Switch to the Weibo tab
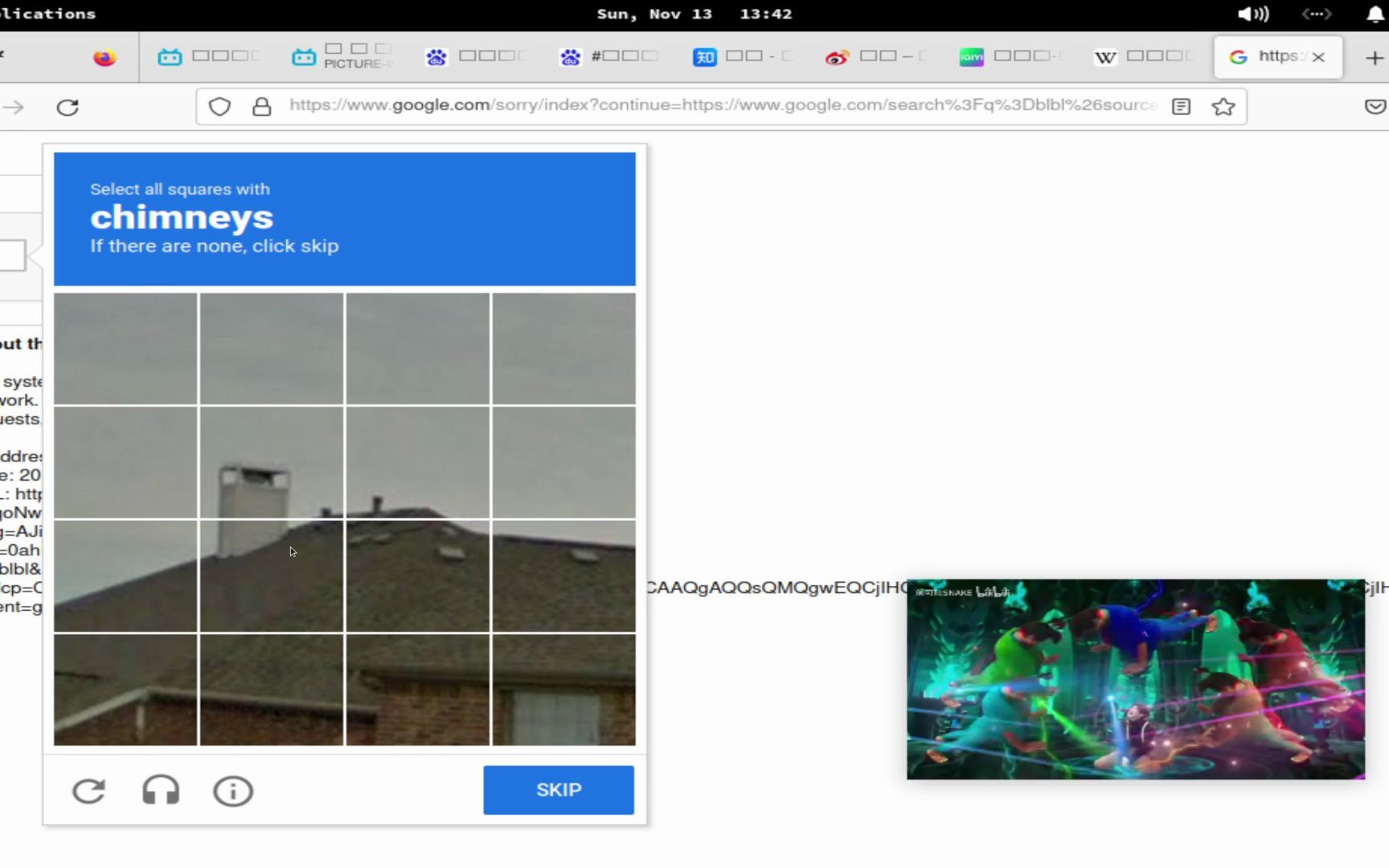This screenshot has height=868, width=1389. point(878,57)
